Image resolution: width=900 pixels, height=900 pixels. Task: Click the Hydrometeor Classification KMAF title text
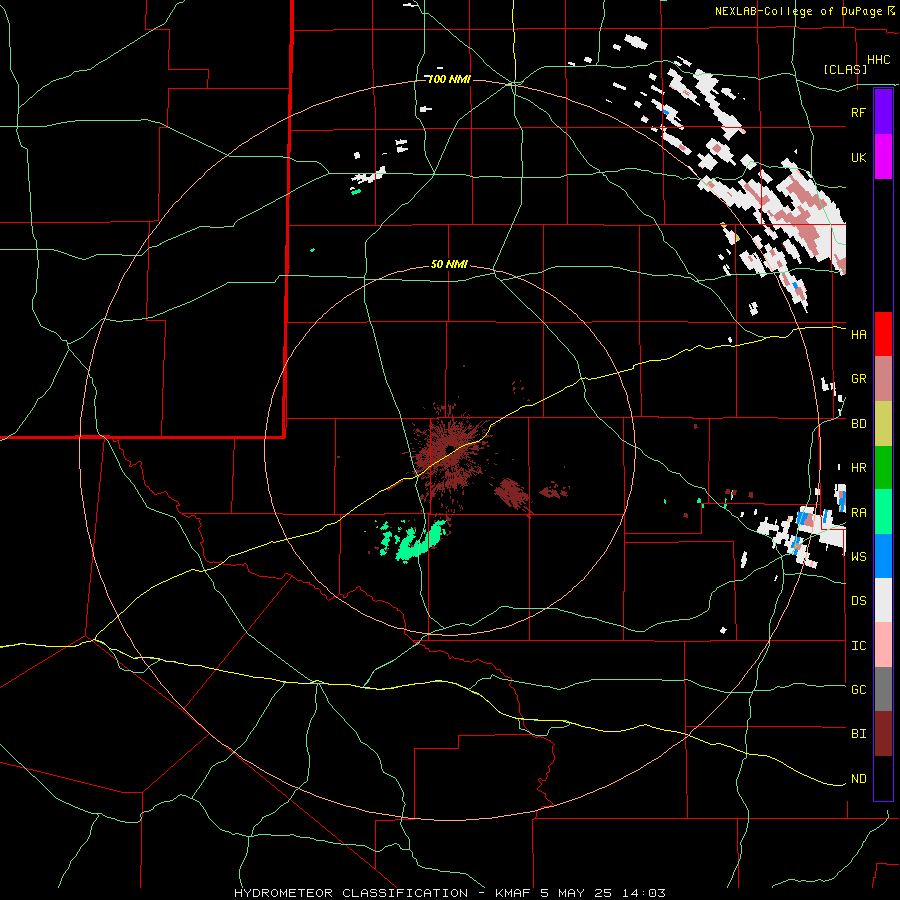point(450,893)
